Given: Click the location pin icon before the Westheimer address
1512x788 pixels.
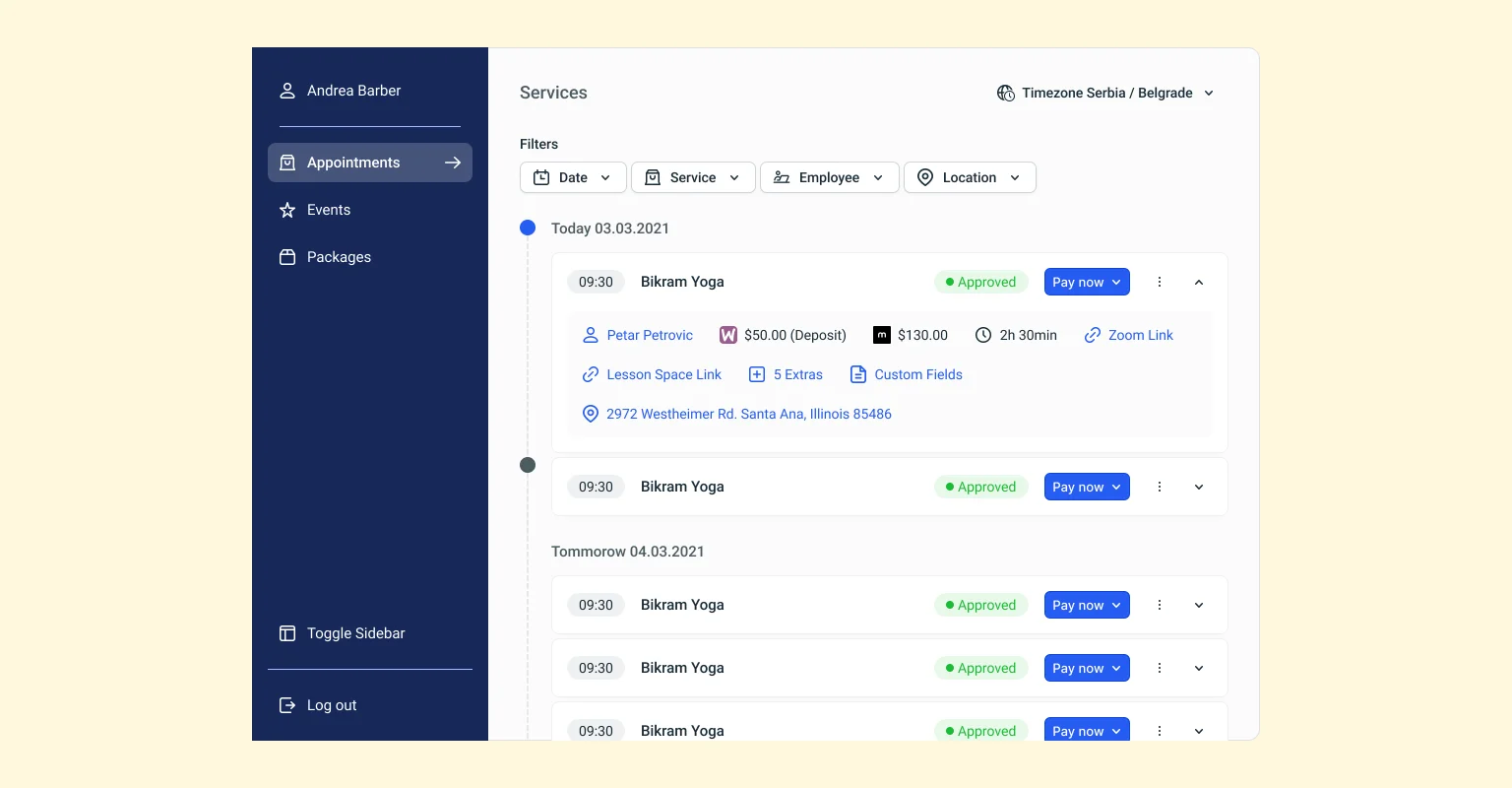Looking at the screenshot, I should point(590,414).
